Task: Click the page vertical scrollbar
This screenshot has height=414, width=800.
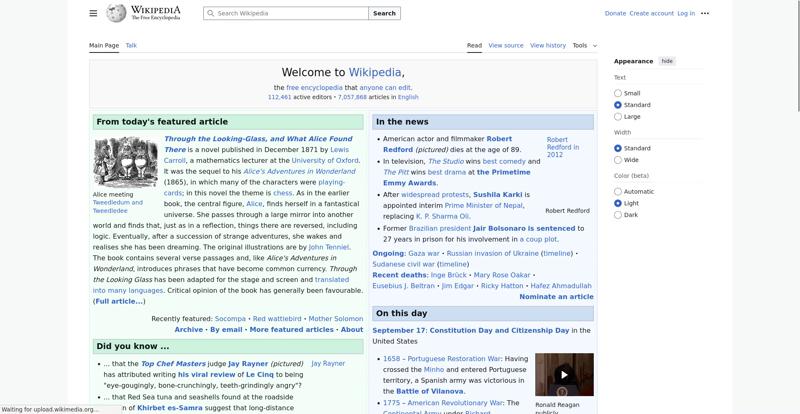Action: pyautogui.click(x=796, y=55)
